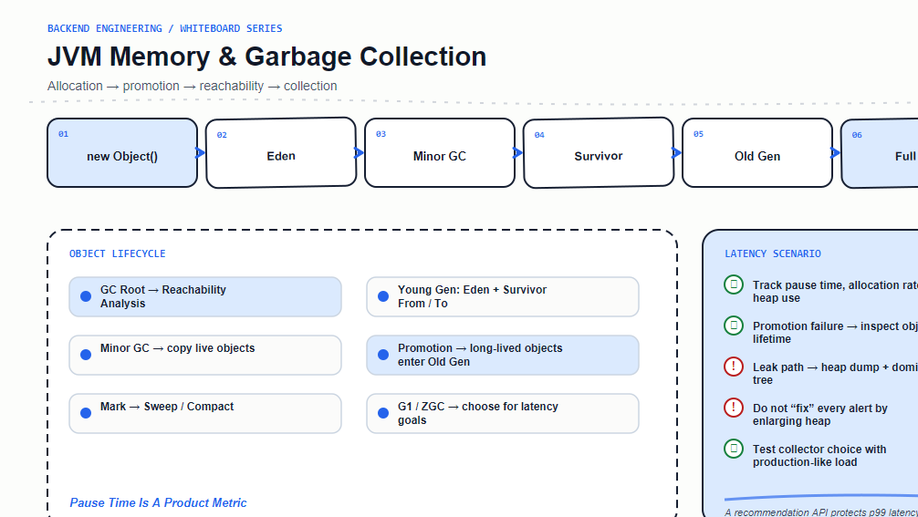Select the partially visible Full step box
This screenshot has height=517, width=918.
tap(879, 153)
